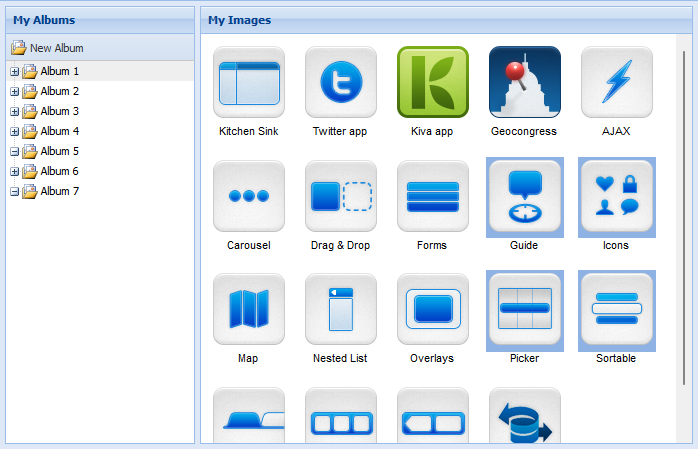Click the Album 3 folder icon
This screenshot has width=698, height=449.
pyautogui.click(x=30, y=111)
